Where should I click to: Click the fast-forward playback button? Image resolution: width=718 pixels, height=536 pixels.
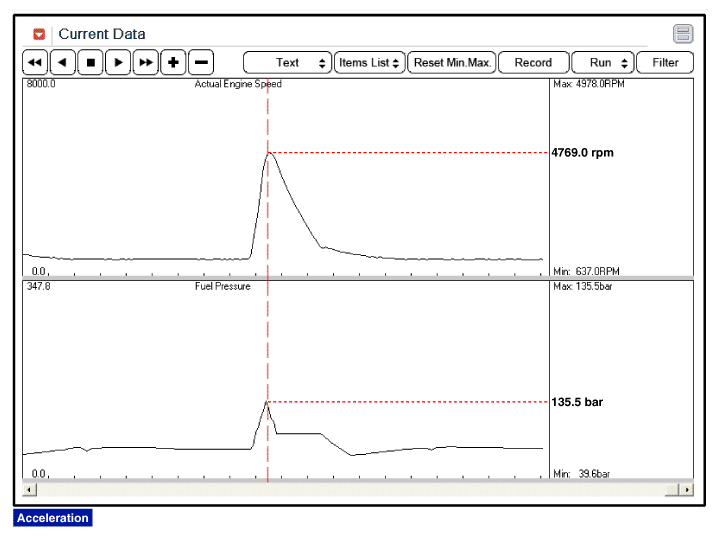pyautogui.click(x=146, y=62)
